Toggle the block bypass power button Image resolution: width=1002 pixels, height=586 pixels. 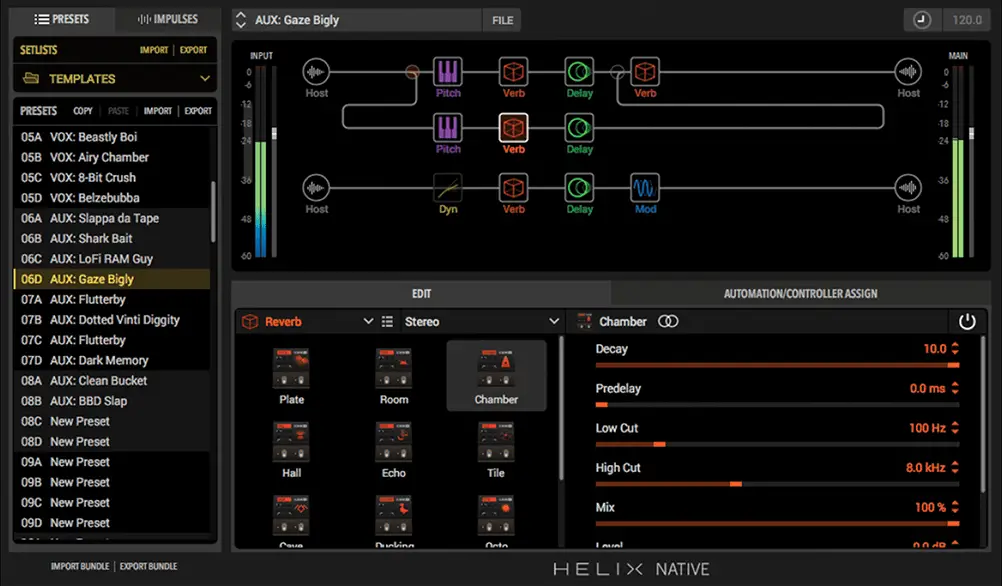[967, 321]
